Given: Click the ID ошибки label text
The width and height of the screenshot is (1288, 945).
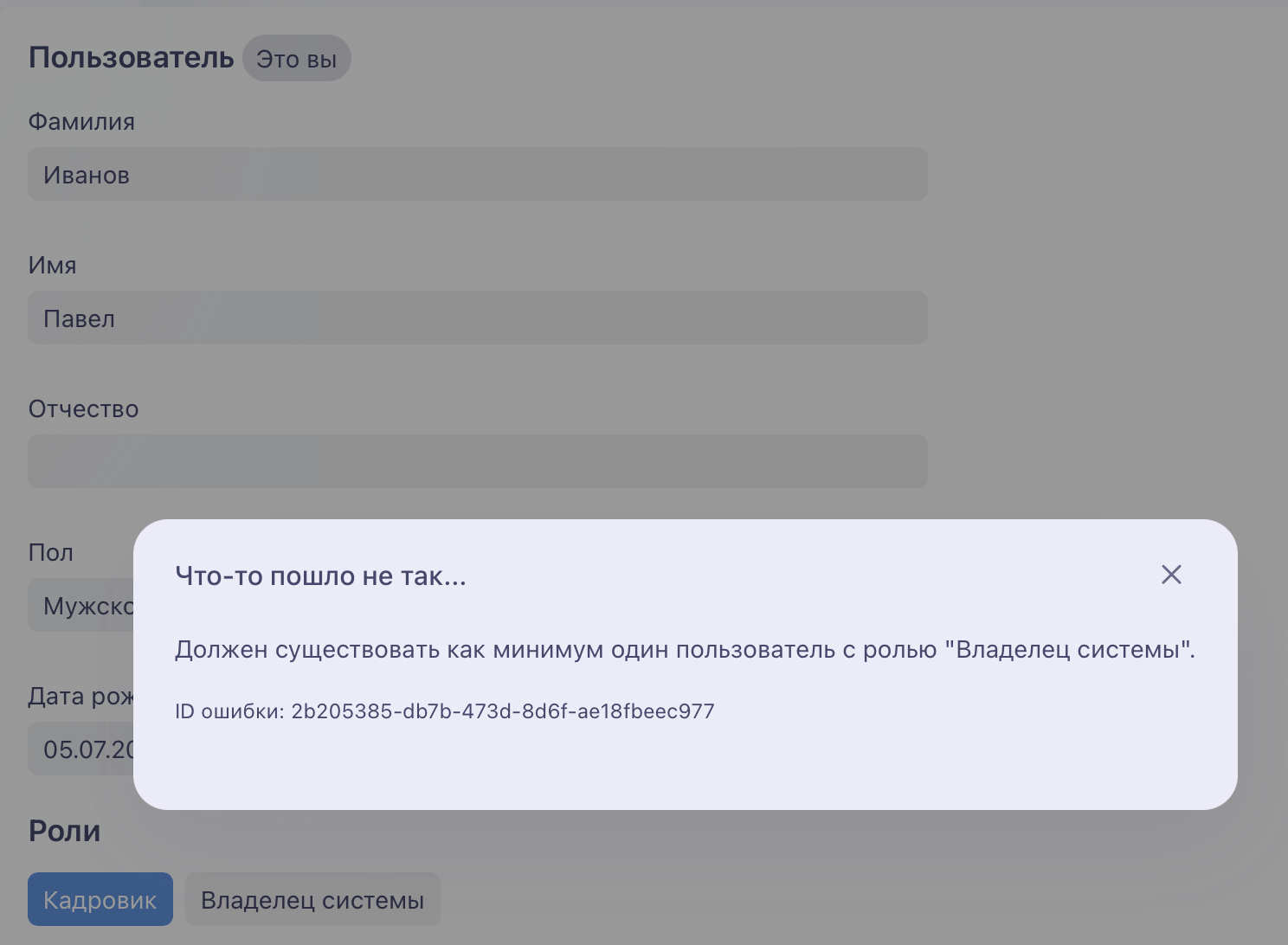Looking at the screenshot, I should pos(229,711).
